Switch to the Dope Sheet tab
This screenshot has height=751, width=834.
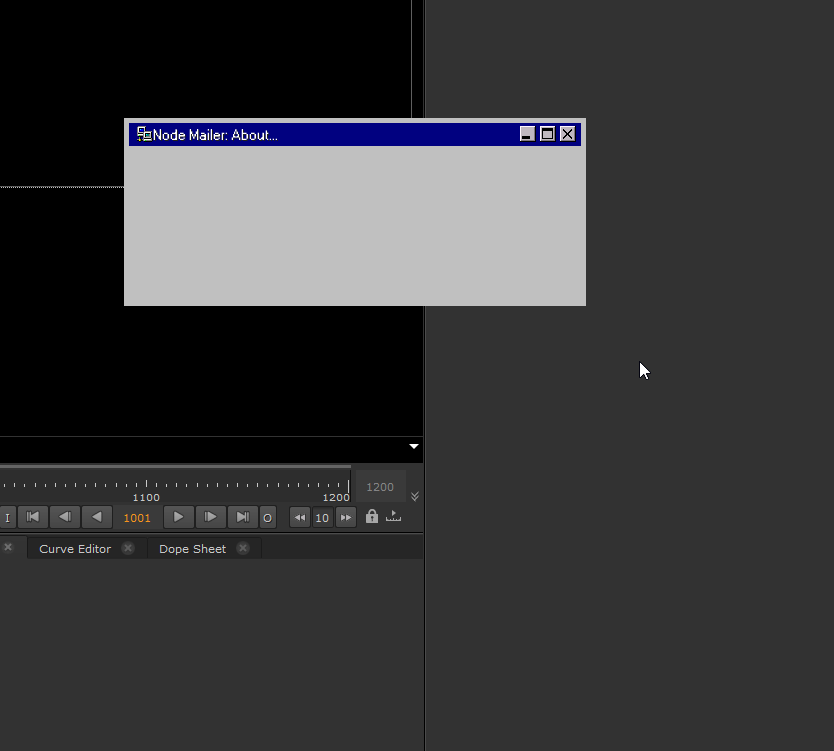pyautogui.click(x=192, y=549)
